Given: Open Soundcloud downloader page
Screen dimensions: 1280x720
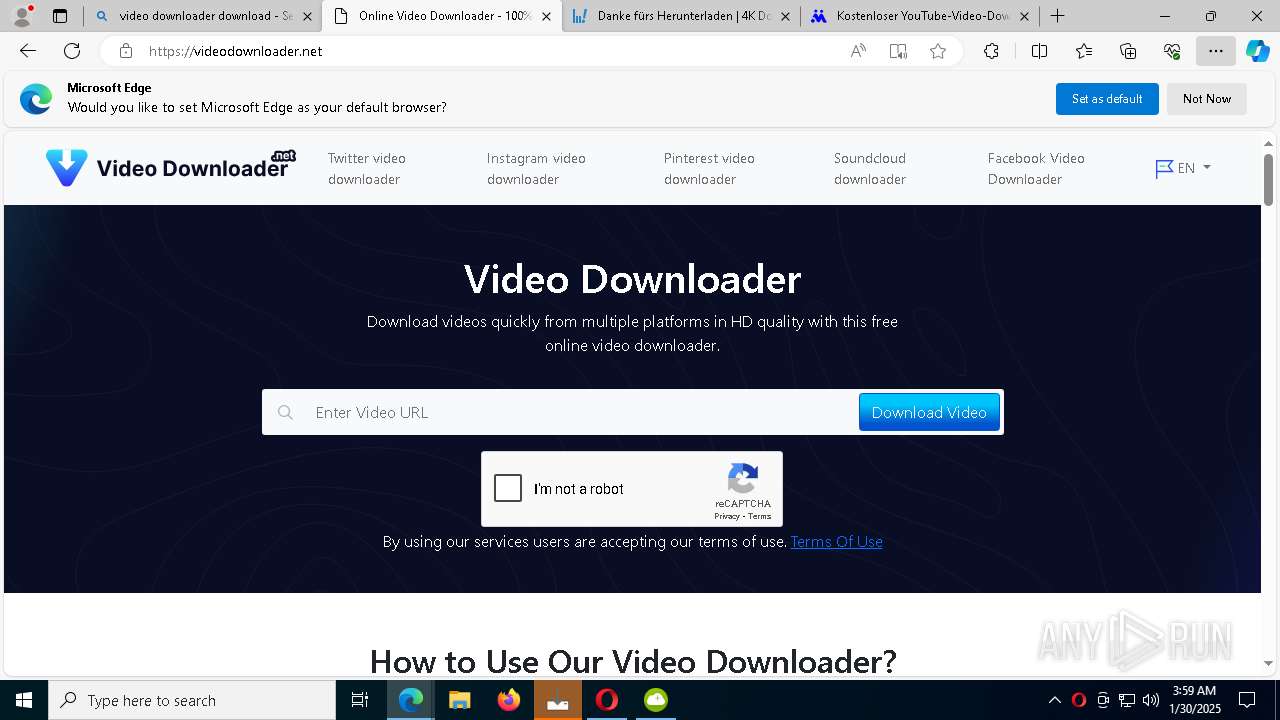Looking at the screenshot, I should click(x=870, y=168).
